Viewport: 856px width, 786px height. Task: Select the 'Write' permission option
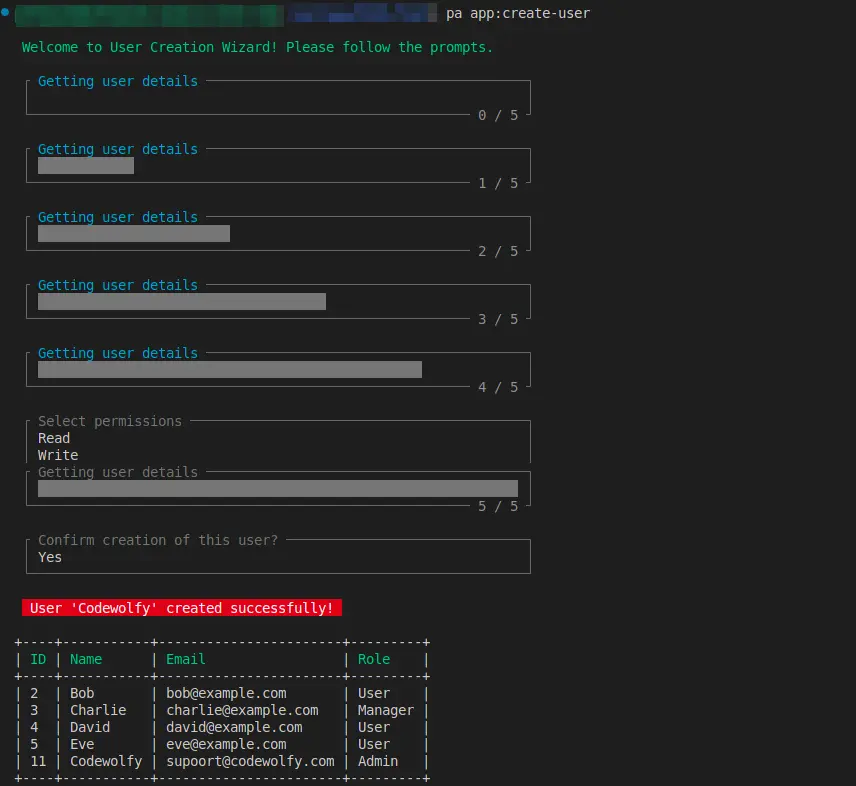[57, 454]
